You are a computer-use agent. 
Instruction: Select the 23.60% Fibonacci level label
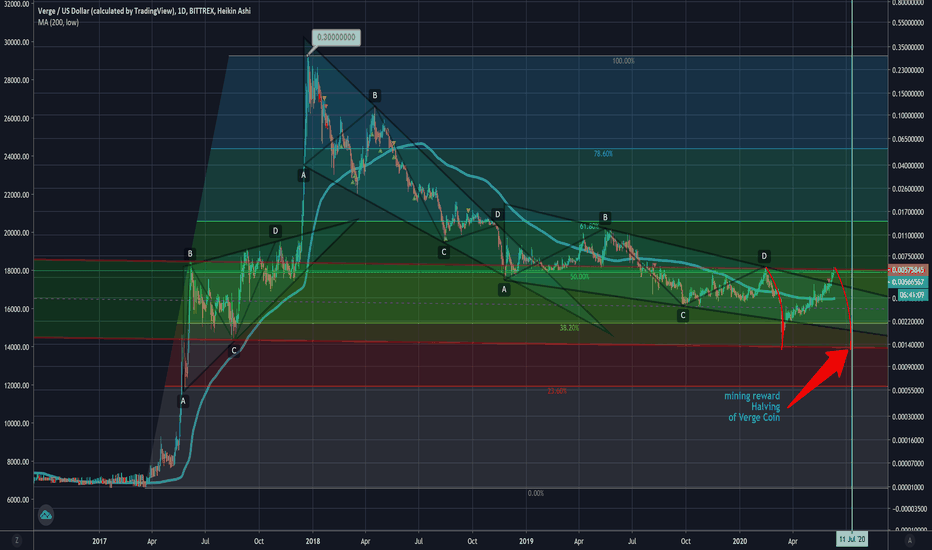click(x=557, y=391)
